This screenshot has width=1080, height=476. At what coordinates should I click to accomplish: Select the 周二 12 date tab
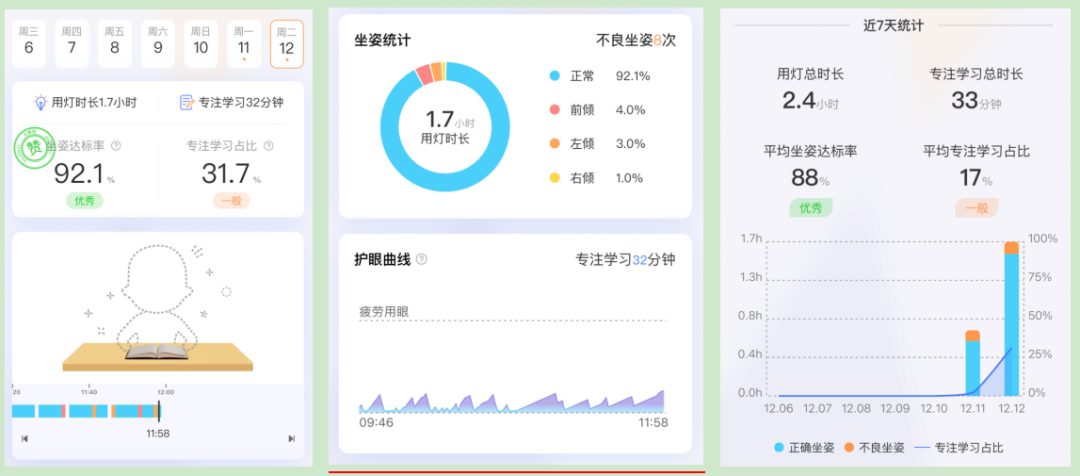[286, 44]
